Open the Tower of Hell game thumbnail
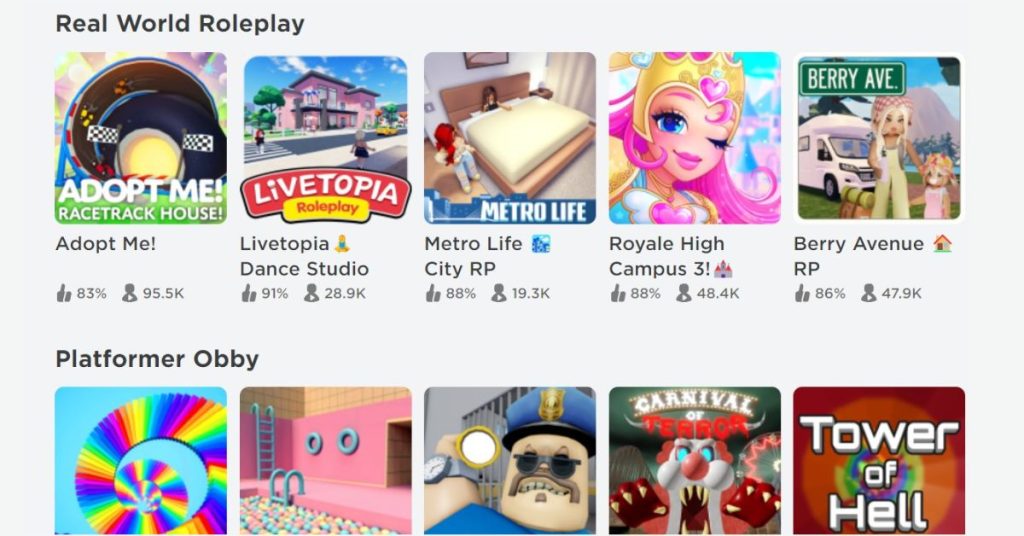This screenshot has width=1024, height=536. coord(879,461)
